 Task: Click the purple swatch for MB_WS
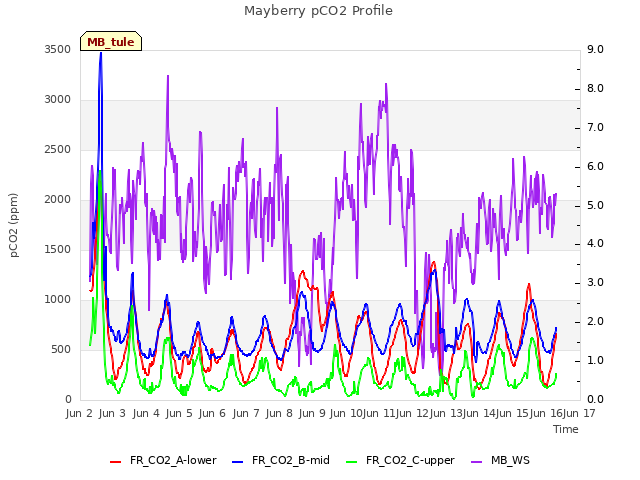coord(476,462)
